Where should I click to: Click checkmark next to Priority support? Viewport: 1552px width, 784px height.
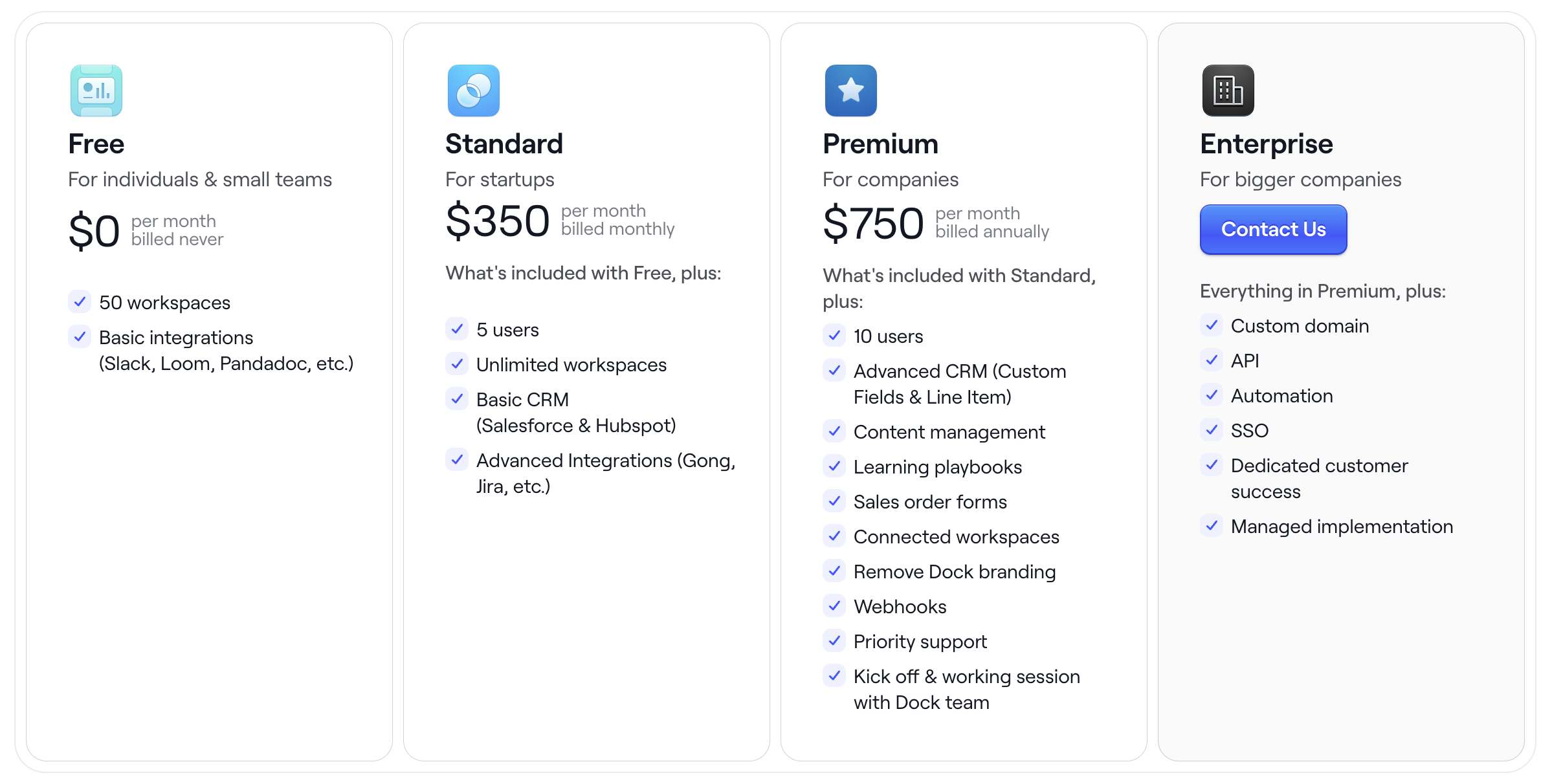834,640
